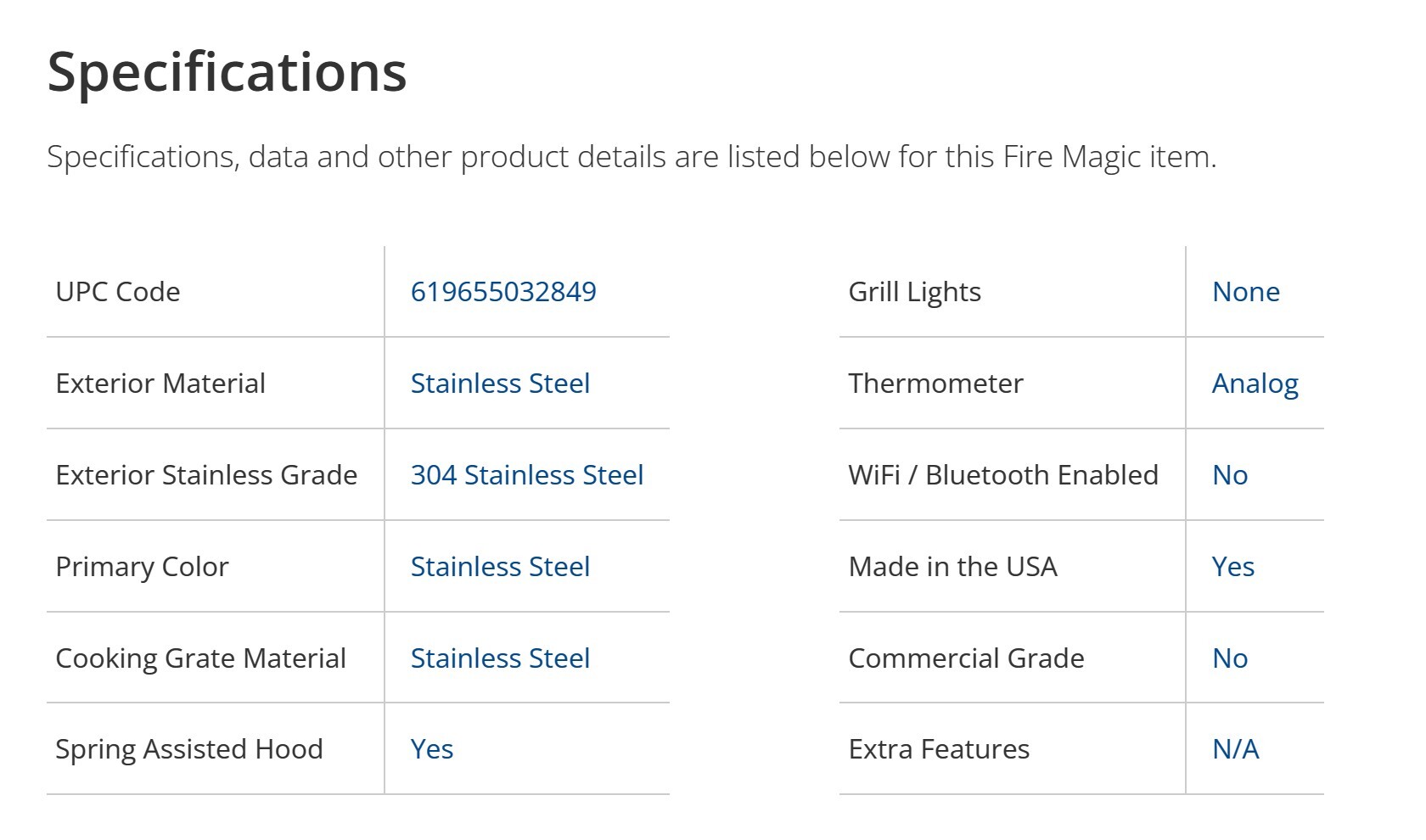
Task: Click the Grill Lights row label
Action: coord(914,292)
